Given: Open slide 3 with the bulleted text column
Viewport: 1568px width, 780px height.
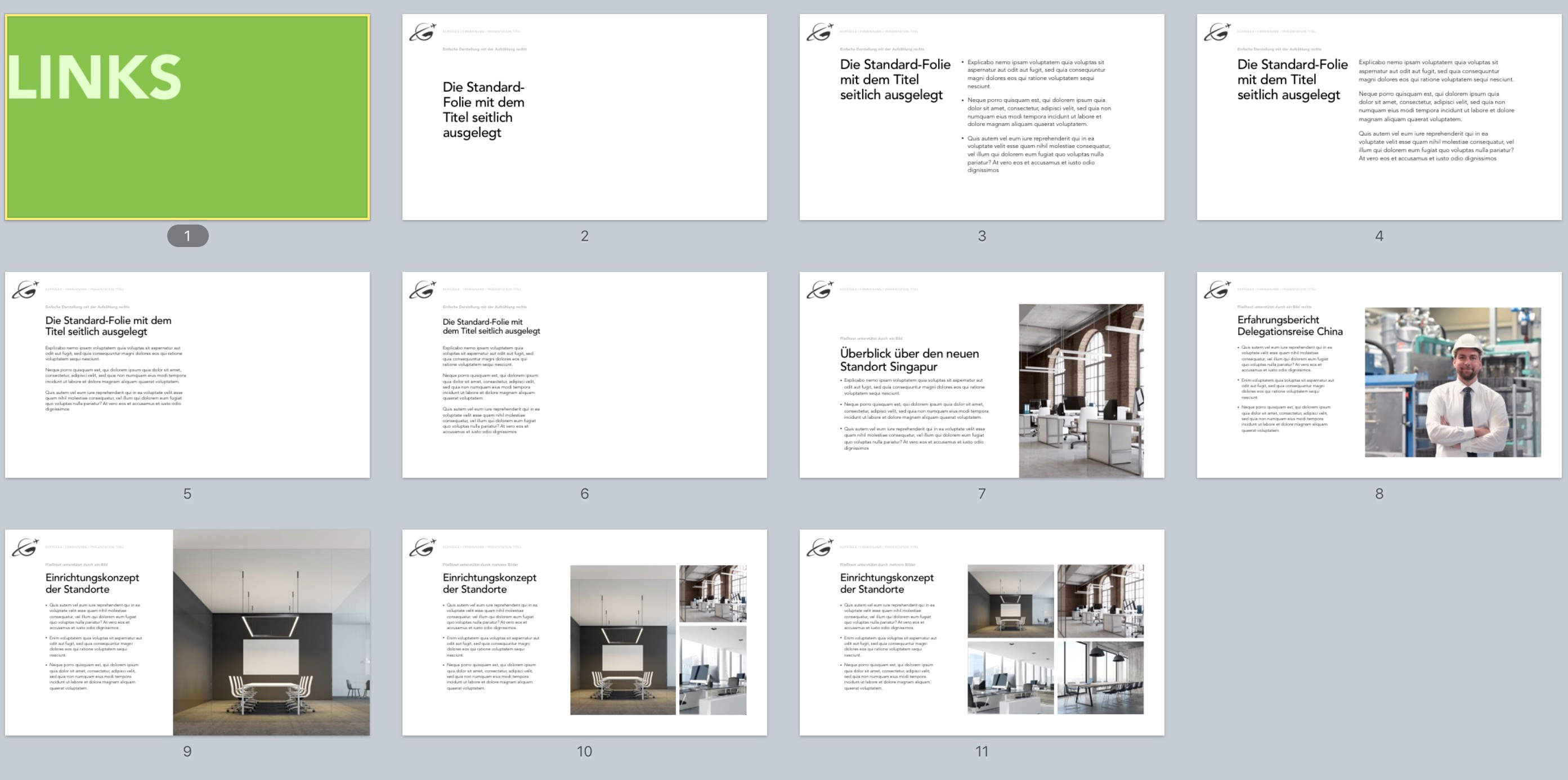Looking at the screenshot, I should 981,117.
